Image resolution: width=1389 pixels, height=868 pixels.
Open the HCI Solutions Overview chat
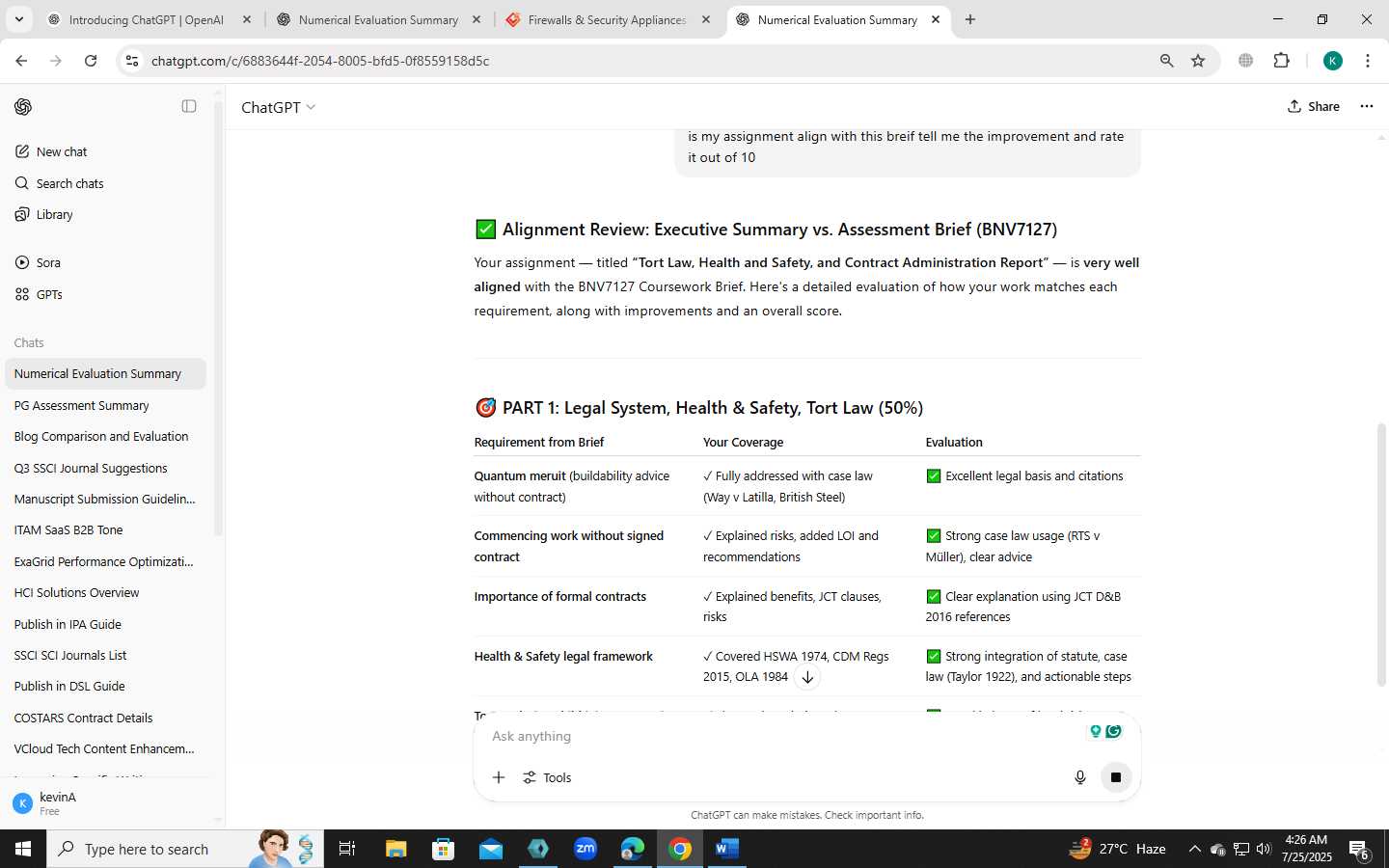[104, 592]
